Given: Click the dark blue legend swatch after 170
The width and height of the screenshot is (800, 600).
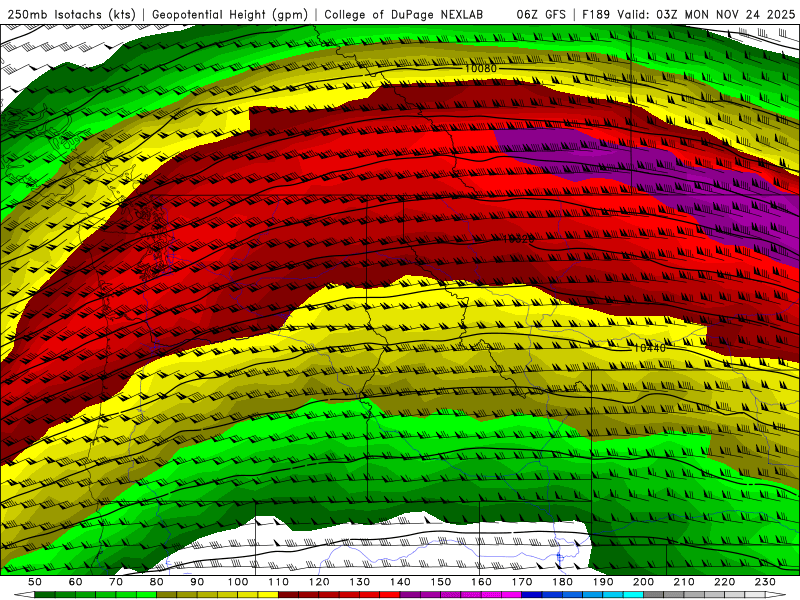Looking at the screenshot, I should [x=532, y=595].
